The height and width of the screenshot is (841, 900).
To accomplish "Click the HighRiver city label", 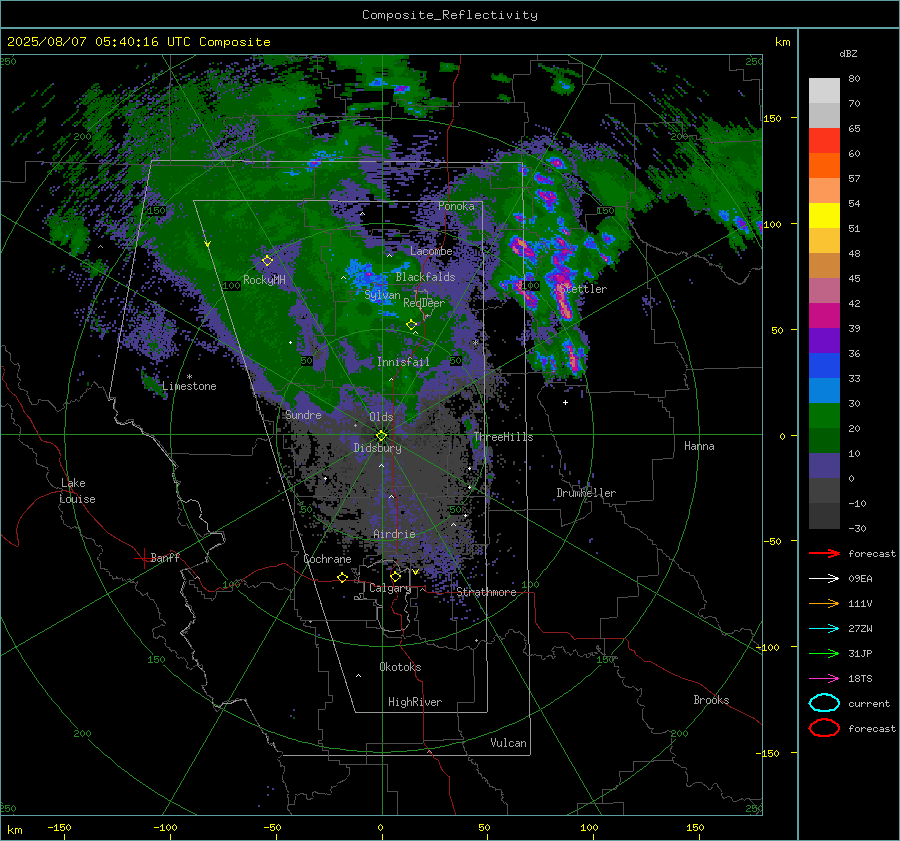I will pos(415,702).
